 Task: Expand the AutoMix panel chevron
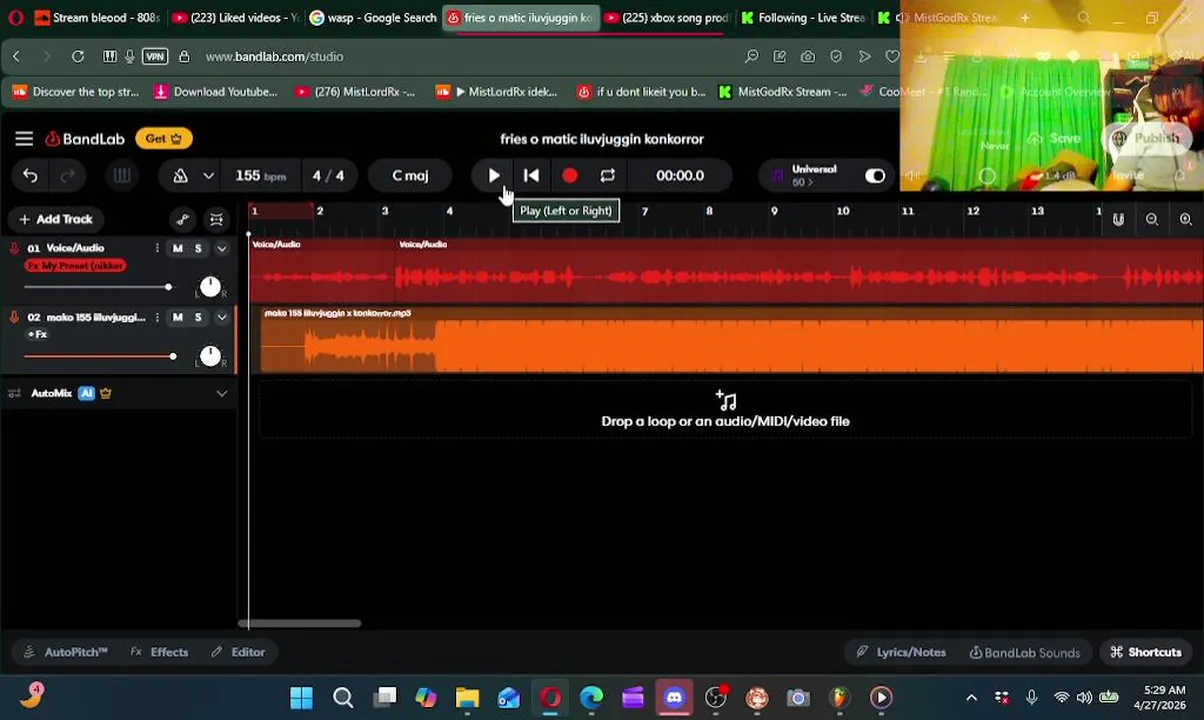[222, 394]
